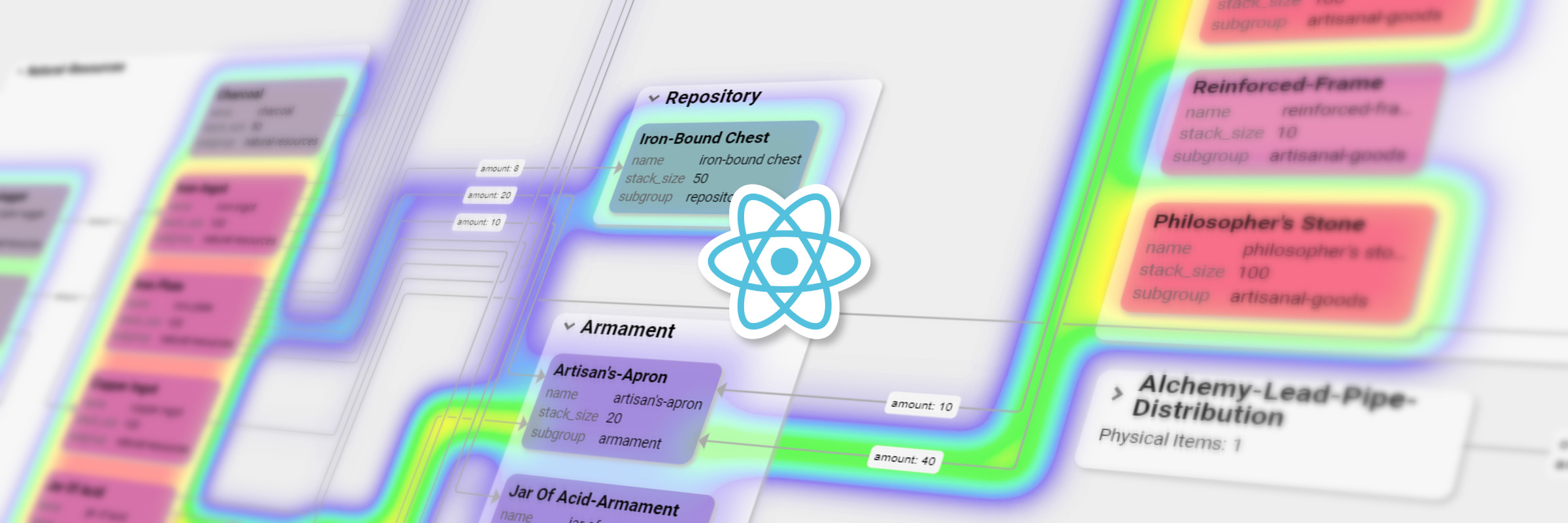Click the 'artisan's-apron' name value
The image size is (1568, 523).
[657, 401]
